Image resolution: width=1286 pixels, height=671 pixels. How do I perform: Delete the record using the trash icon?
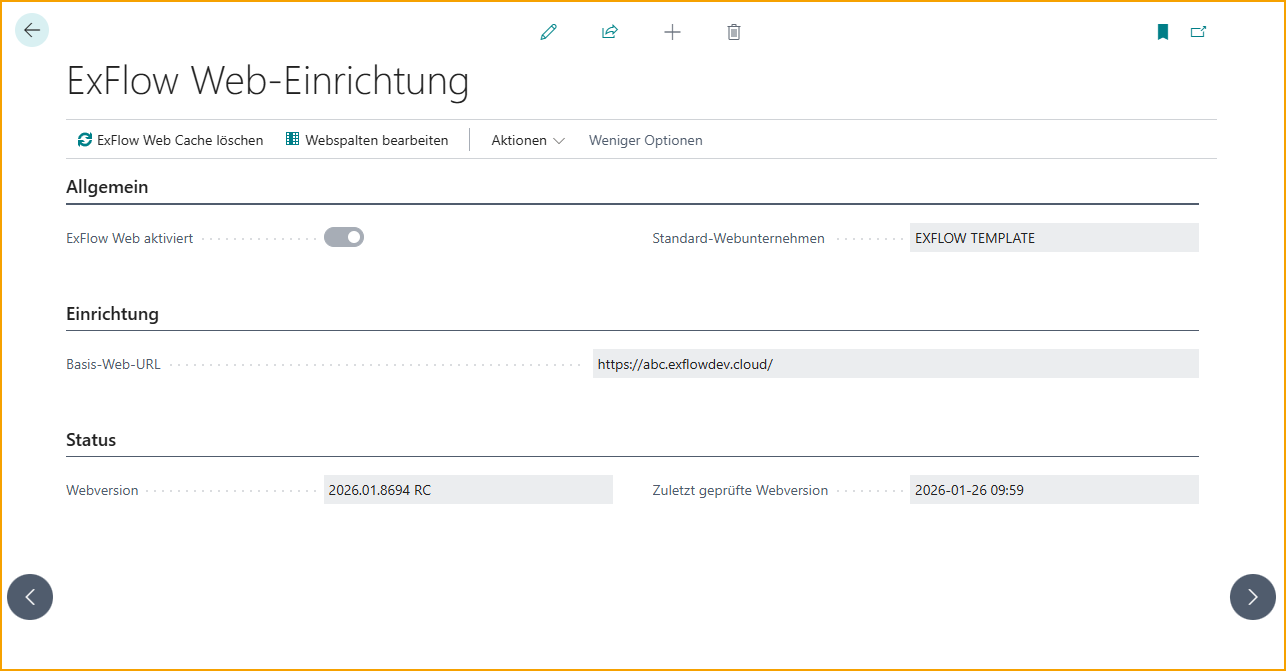733,31
